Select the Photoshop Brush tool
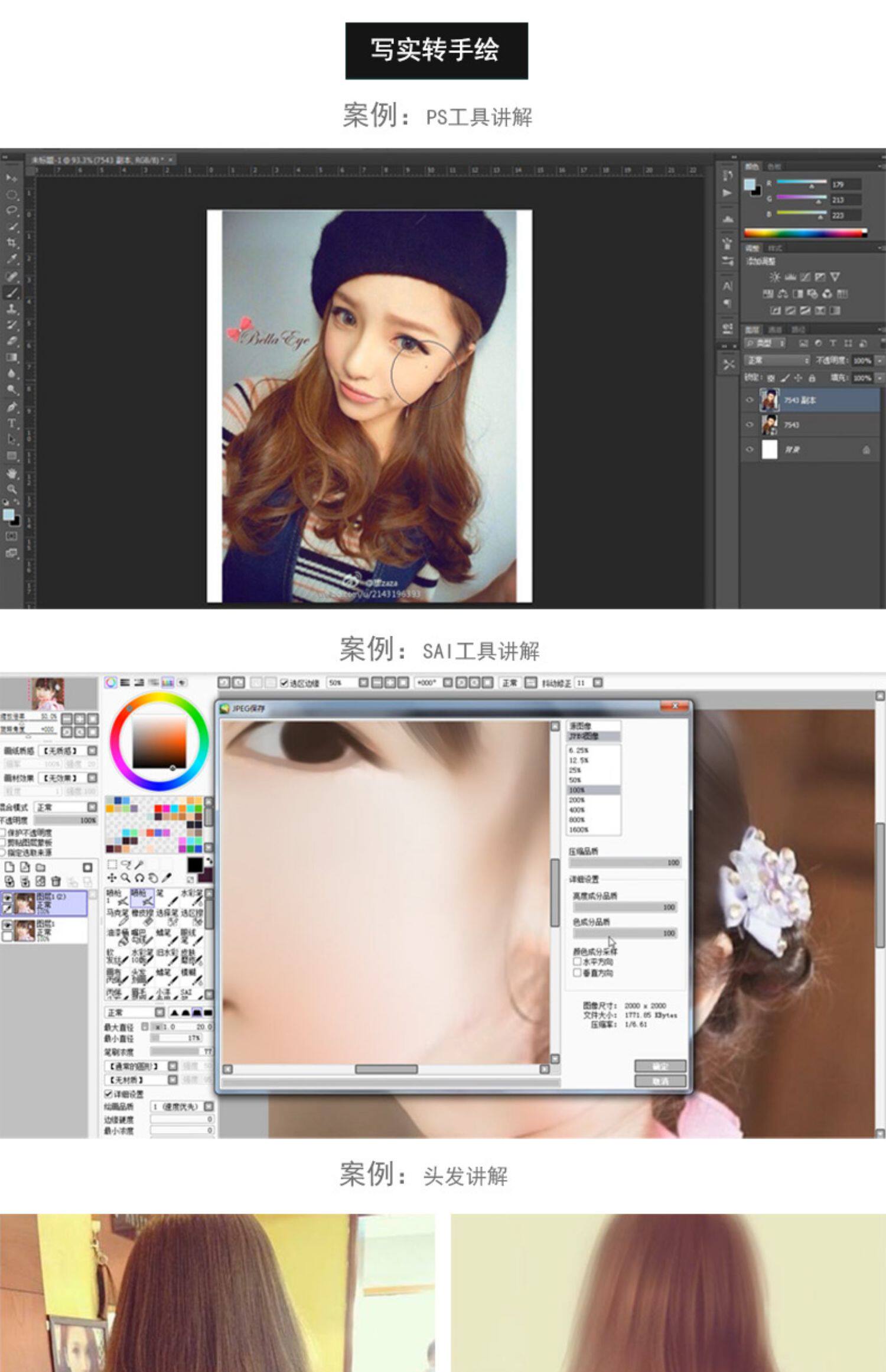 click(11, 292)
